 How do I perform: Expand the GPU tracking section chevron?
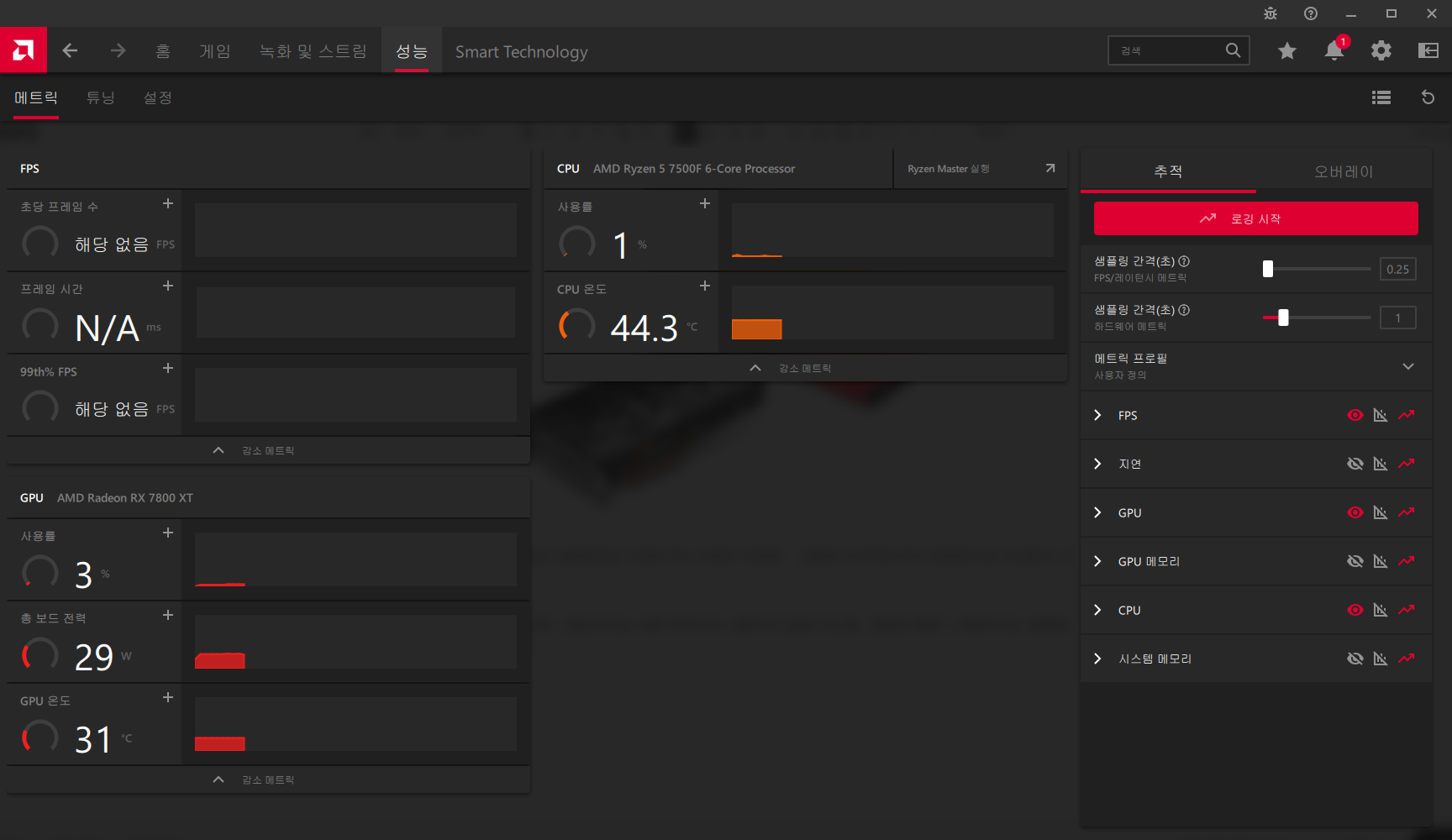point(1097,512)
